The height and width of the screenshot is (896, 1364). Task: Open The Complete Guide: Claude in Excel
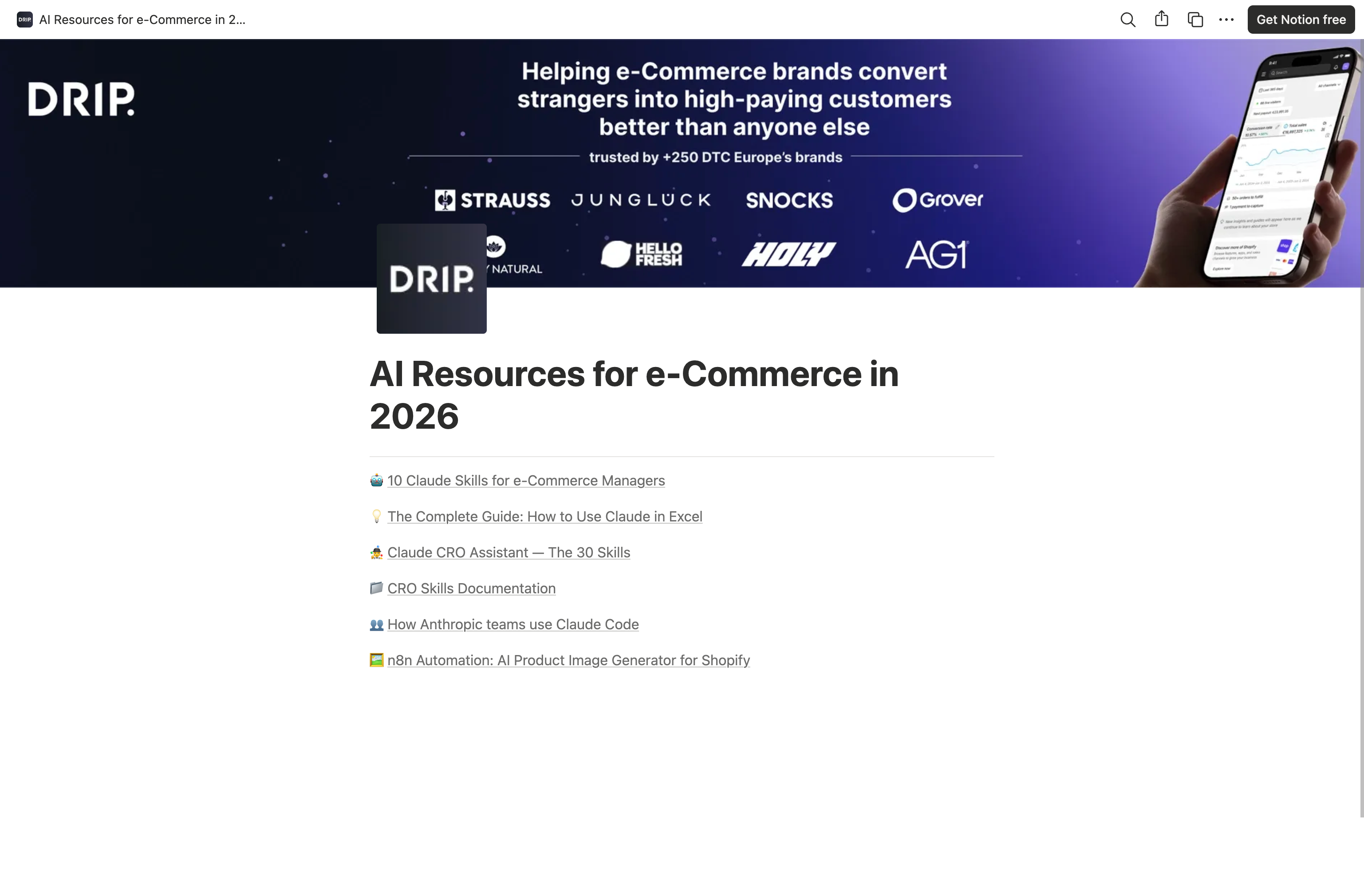click(x=544, y=517)
